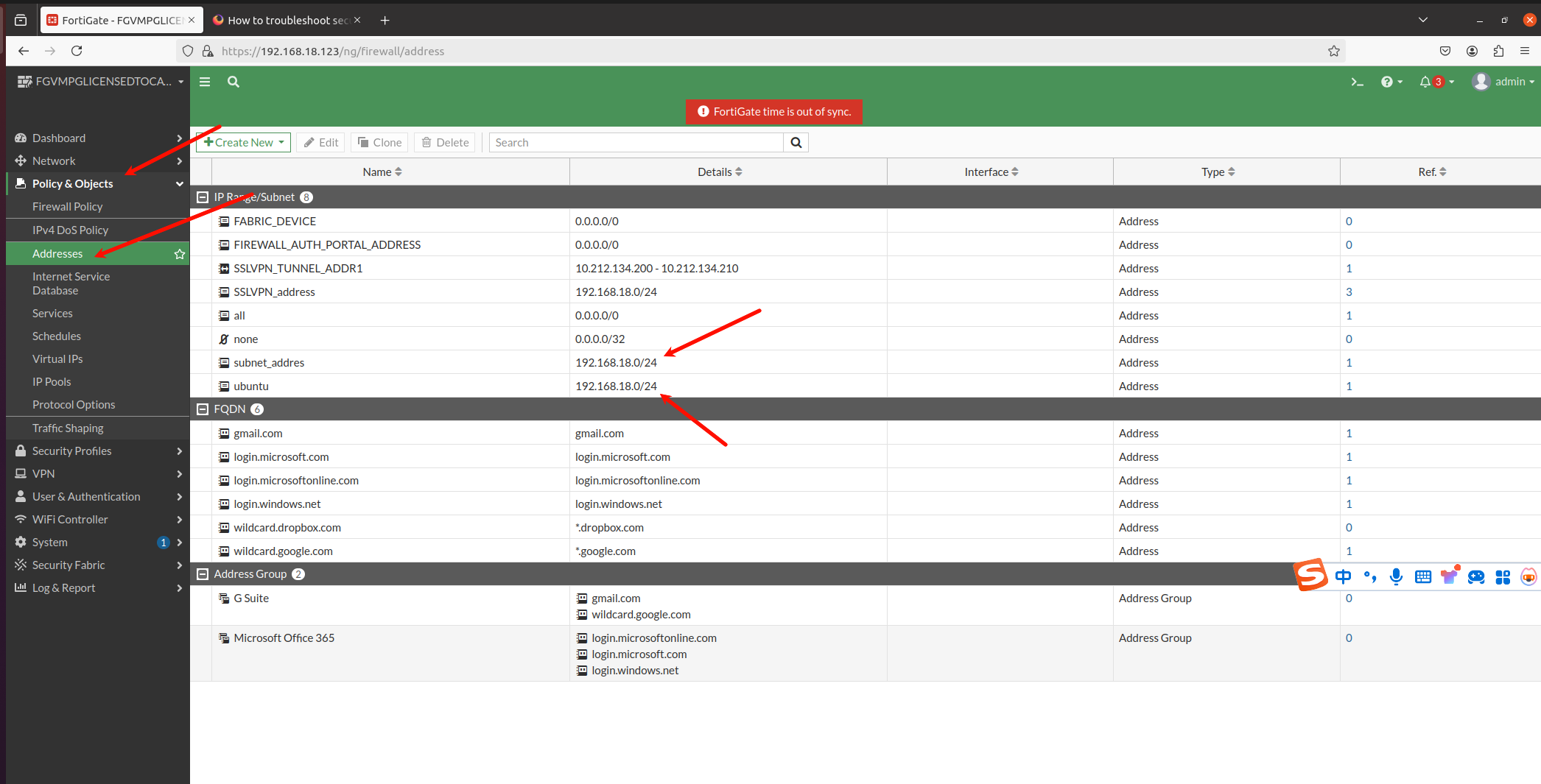1541x784 pixels.
Task: Open the CLI console icon
Action: click(x=1357, y=82)
